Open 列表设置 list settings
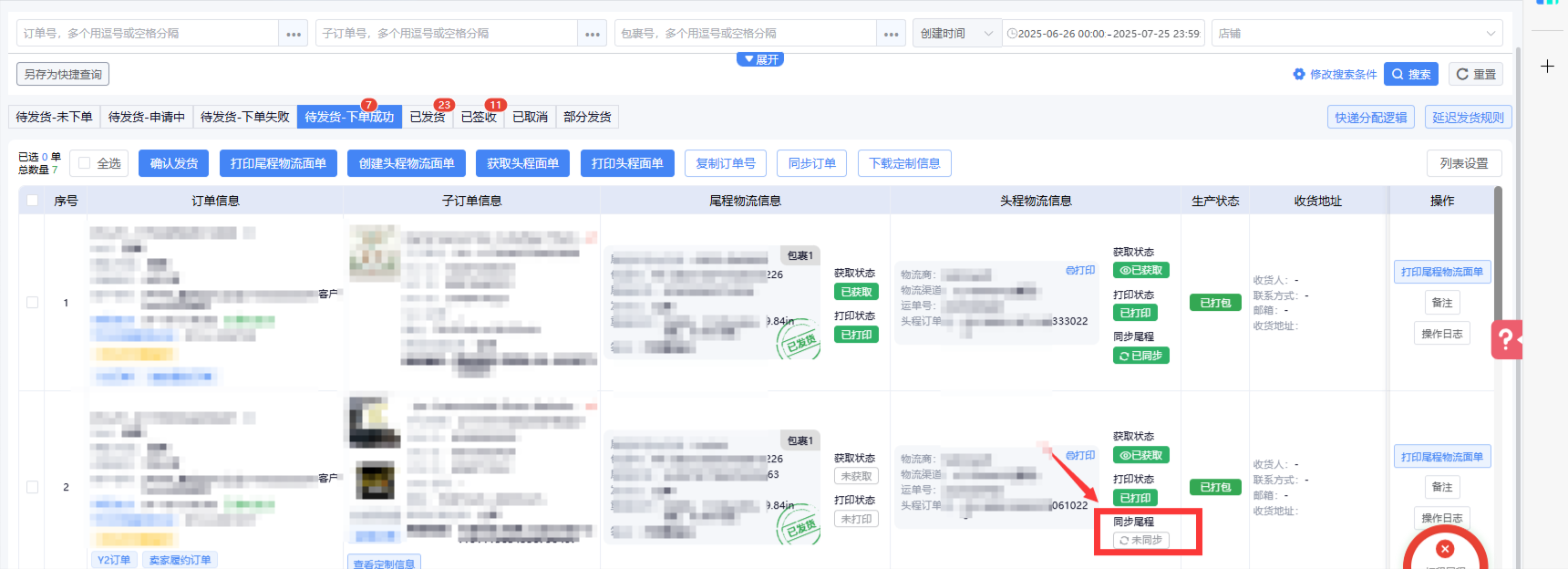1568x569 pixels. coord(1464,163)
